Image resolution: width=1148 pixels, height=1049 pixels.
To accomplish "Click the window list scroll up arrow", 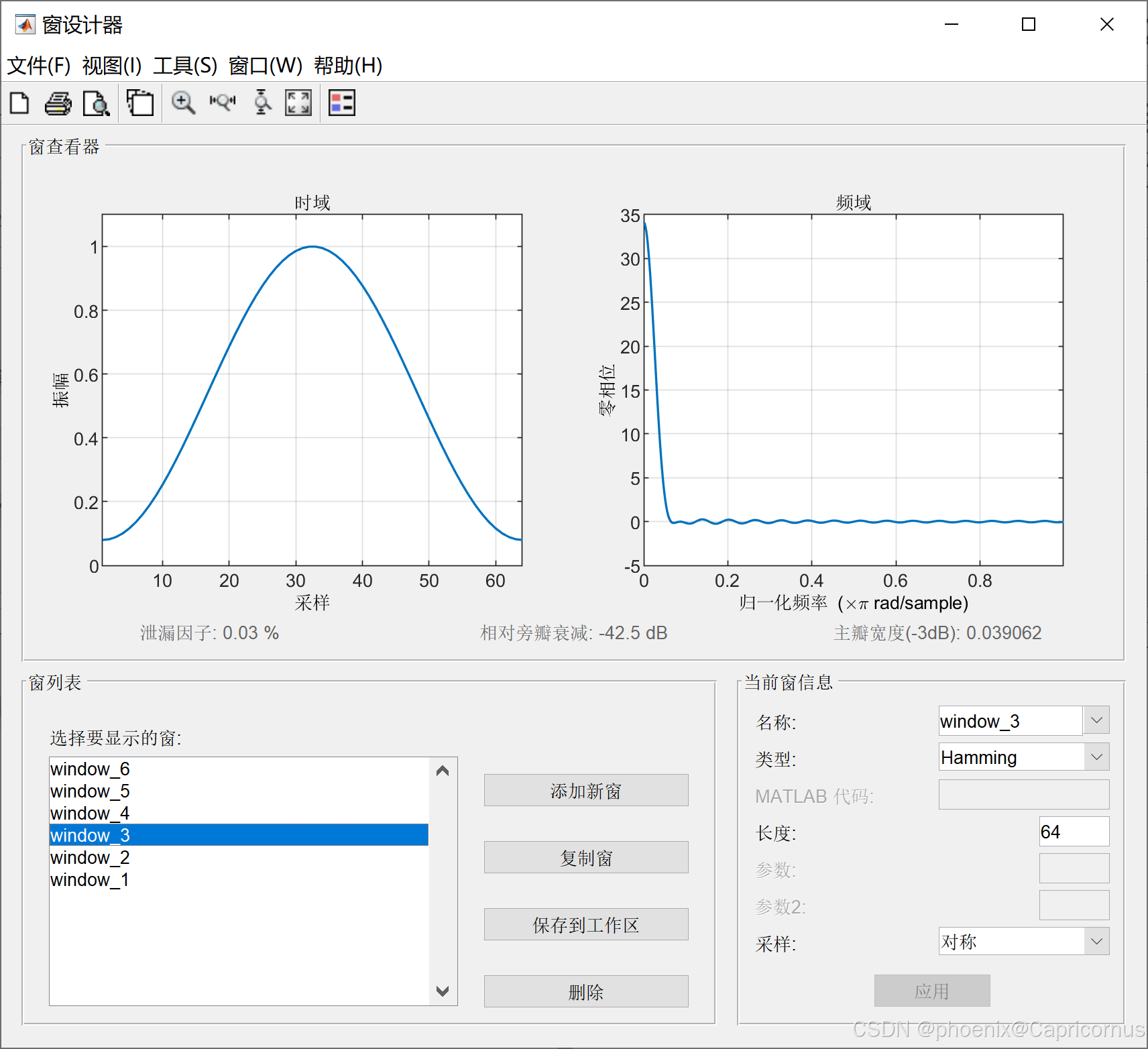I will tap(443, 771).
